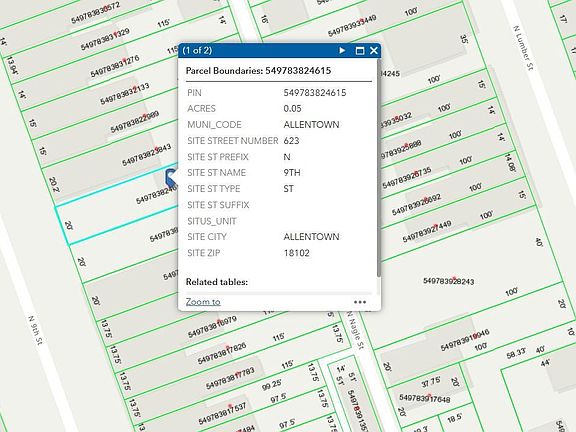Select site street name 9TH
This screenshot has height=432, width=576.
[x=292, y=173]
